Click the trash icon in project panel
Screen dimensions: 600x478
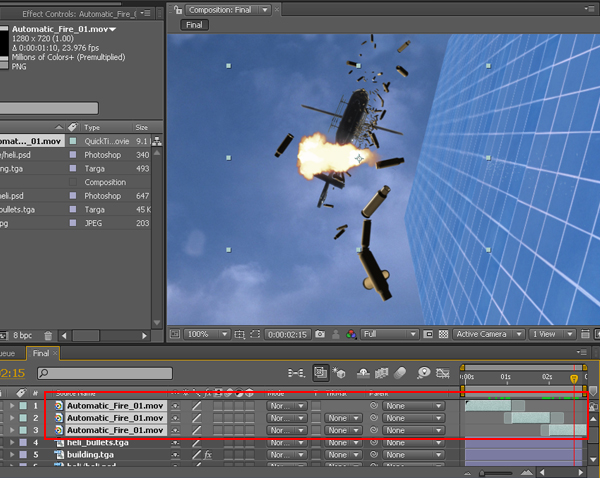[48, 336]
